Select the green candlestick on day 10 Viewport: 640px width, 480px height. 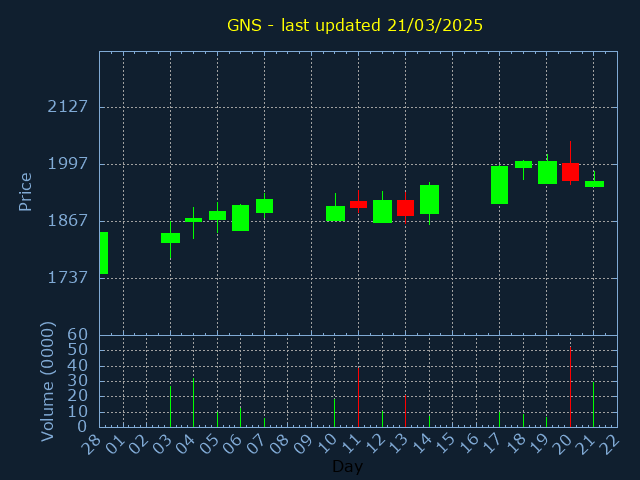(336, 213)
